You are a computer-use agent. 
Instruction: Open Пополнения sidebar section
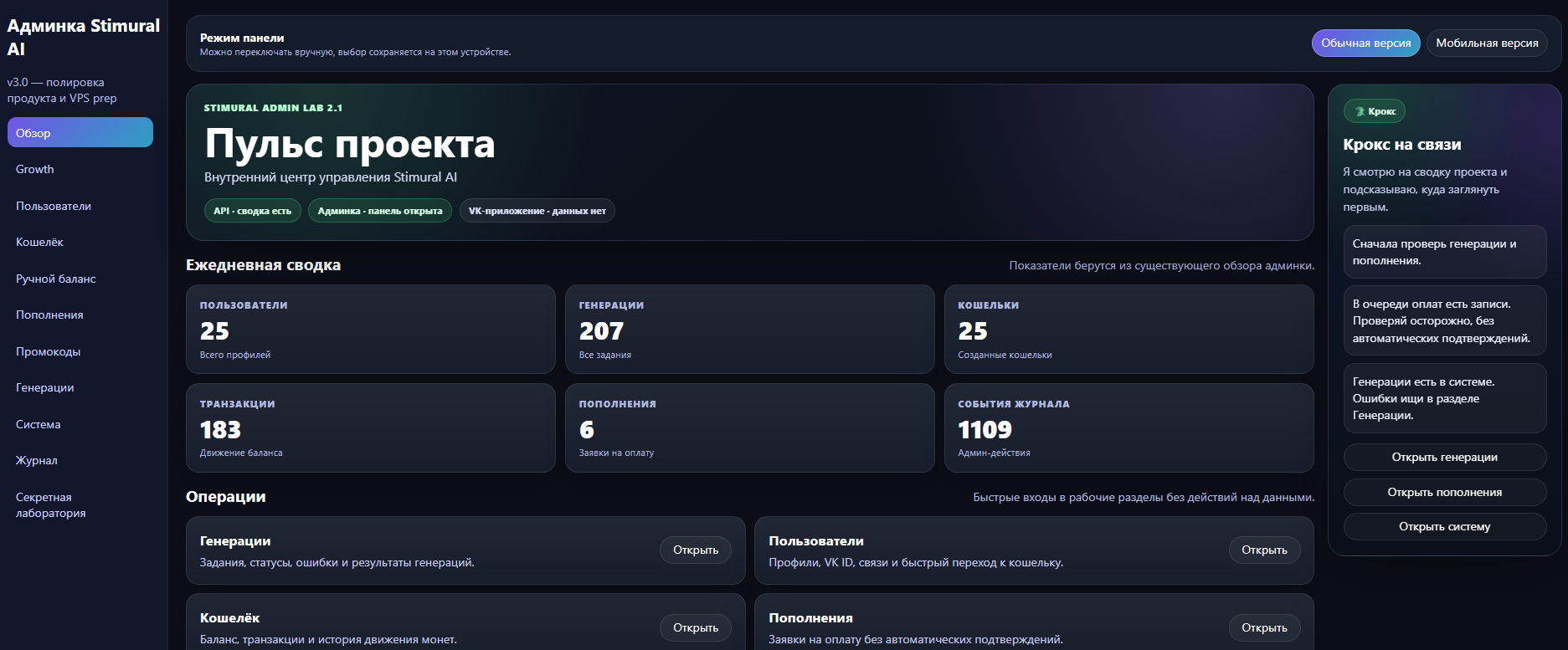[80, 315]
